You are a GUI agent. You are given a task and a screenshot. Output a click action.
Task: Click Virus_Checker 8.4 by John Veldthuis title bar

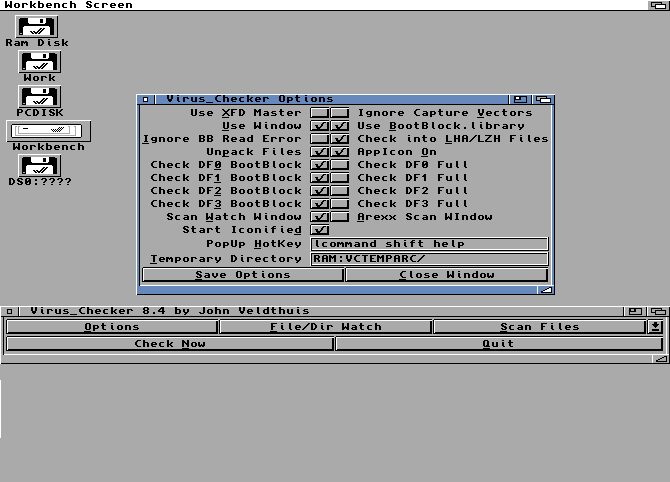(x=320, y=311)
